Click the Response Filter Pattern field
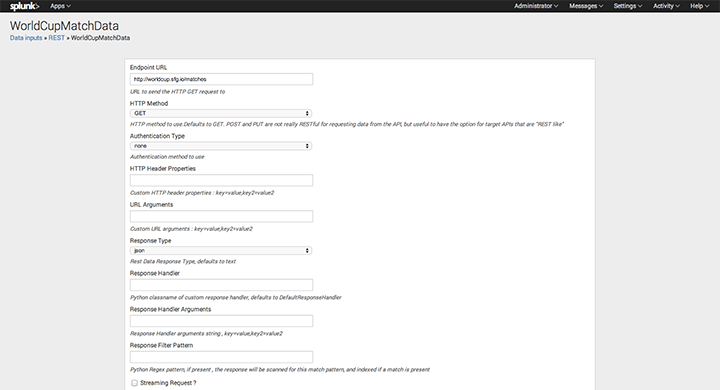Screen dimensions: 720x390 coord(221,357)
